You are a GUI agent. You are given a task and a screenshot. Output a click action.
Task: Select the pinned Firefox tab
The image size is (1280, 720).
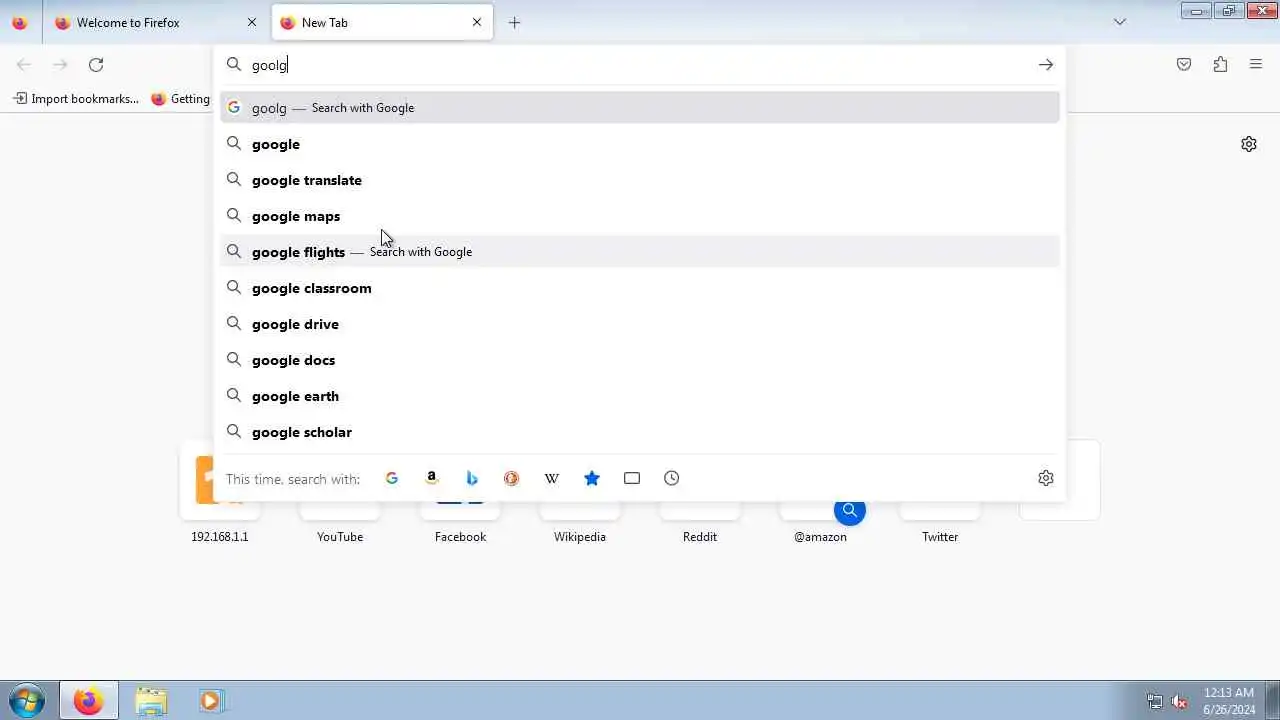click(20, 22)
